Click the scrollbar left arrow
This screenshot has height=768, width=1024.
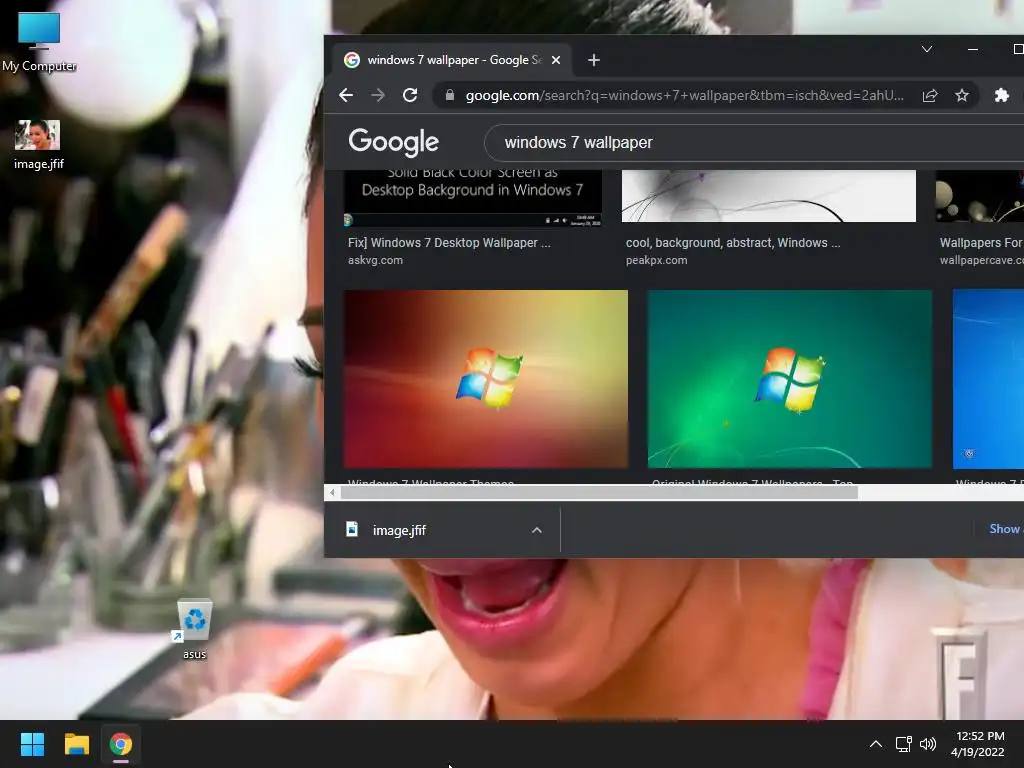332,493
